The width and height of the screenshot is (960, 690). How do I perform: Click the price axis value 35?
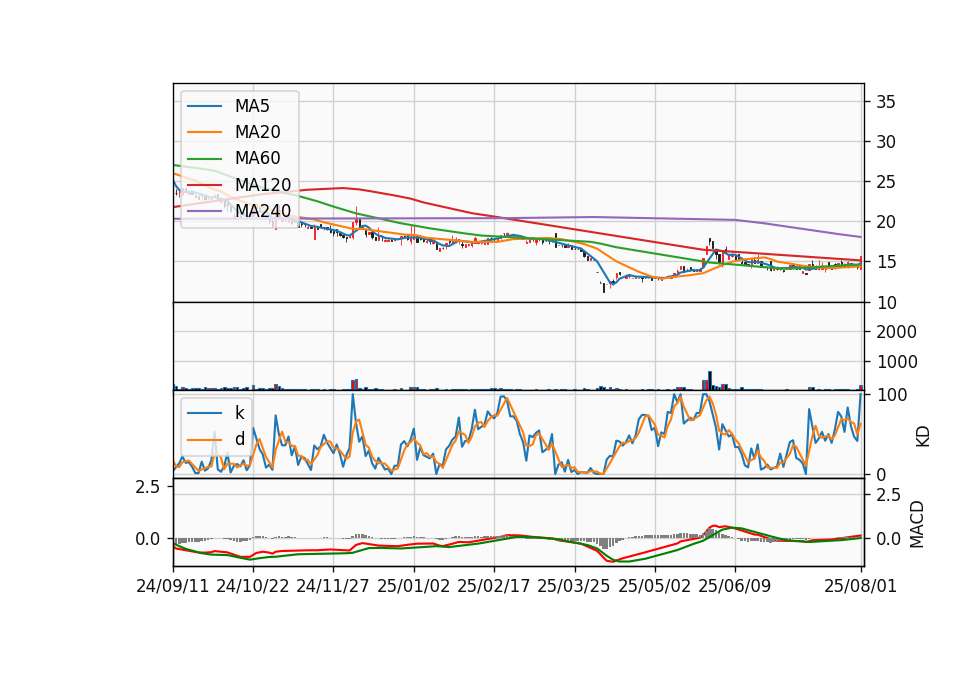point(886,102)
